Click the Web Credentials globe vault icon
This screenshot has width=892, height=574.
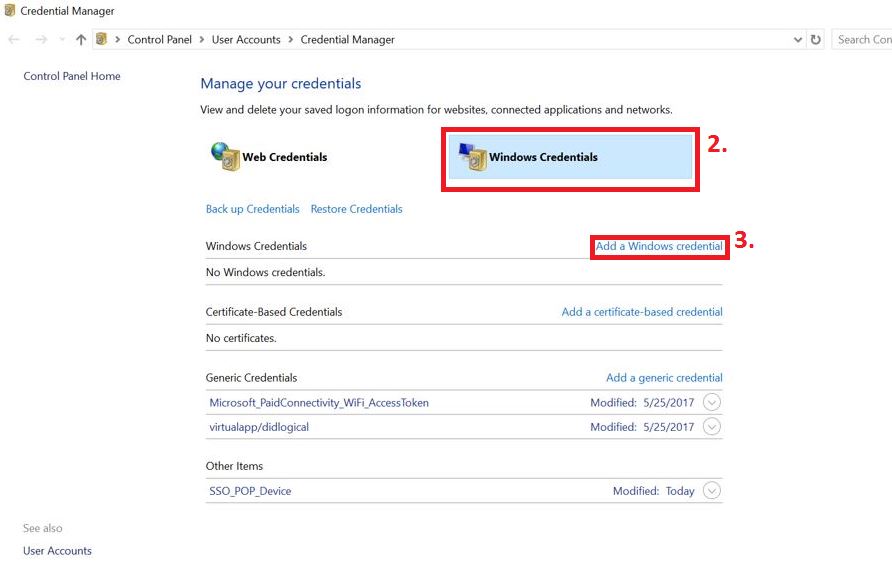coord(225,156)
